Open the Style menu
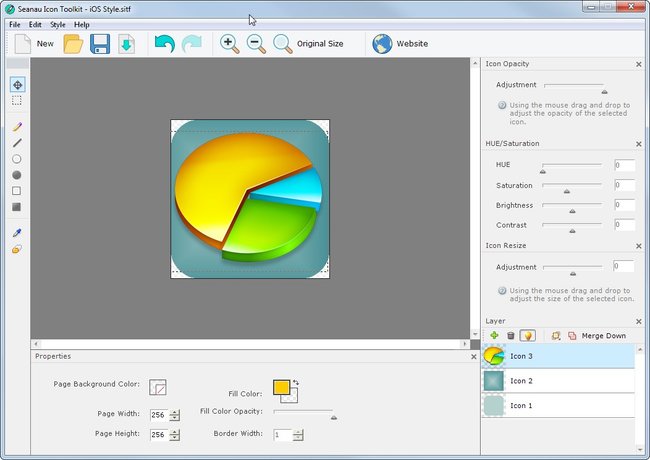This screenshot has width=650, height=460. click(58, 24)
